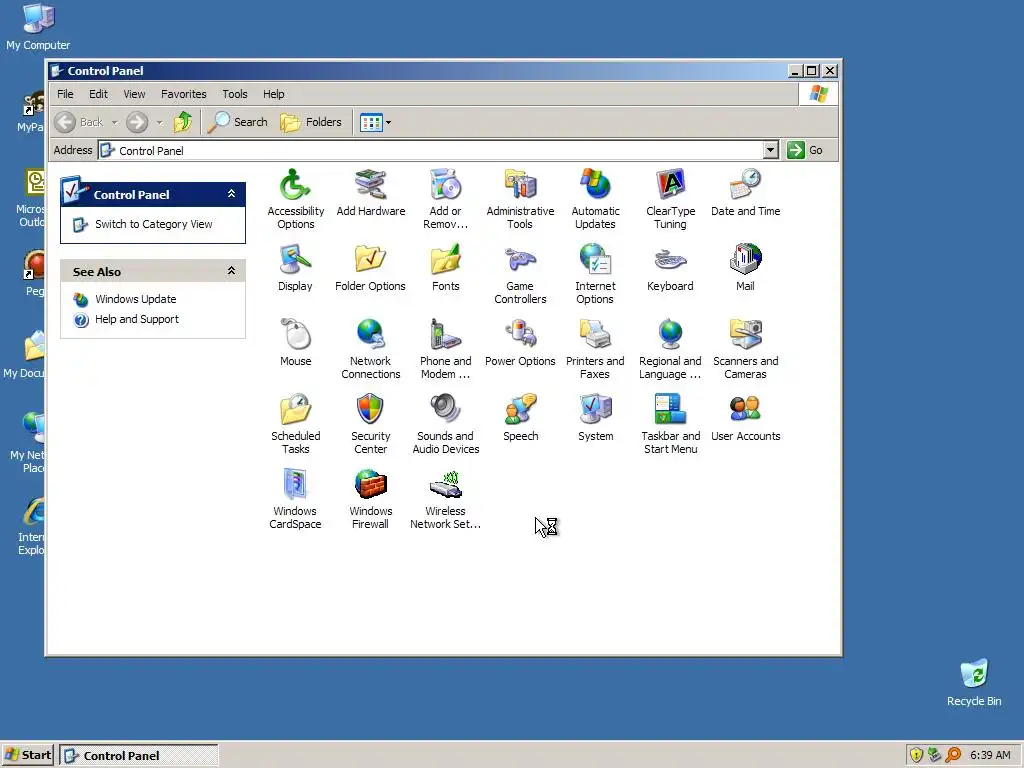
Task: Open the Favorites menu
Action: pyautogui.click(x=184, y=94)
